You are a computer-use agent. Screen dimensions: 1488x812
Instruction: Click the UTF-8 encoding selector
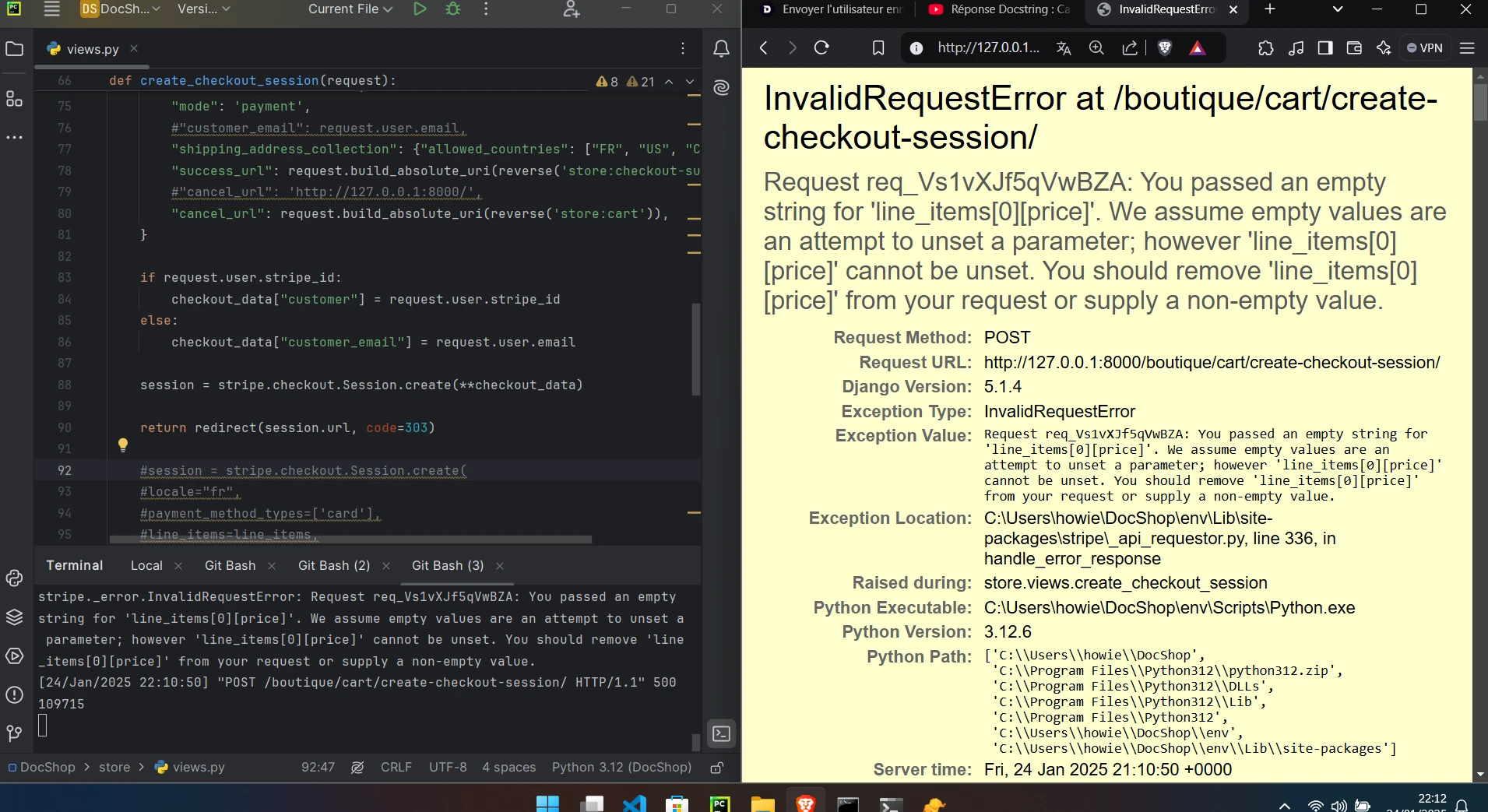(x=448, y=768)
